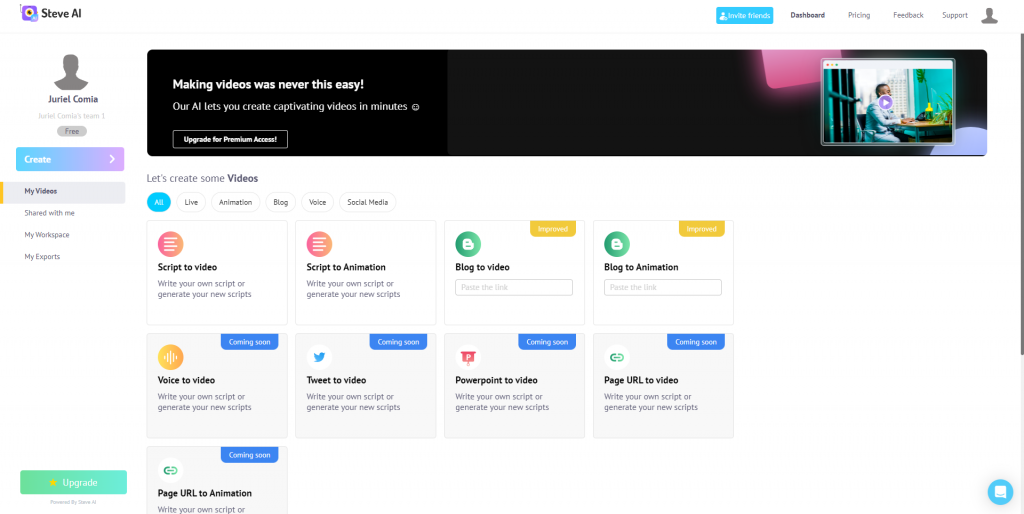Image resolution: width=1024 pixels, height=514 pixels.
Task: Select the All filter chip
Action: pos(159,202)
